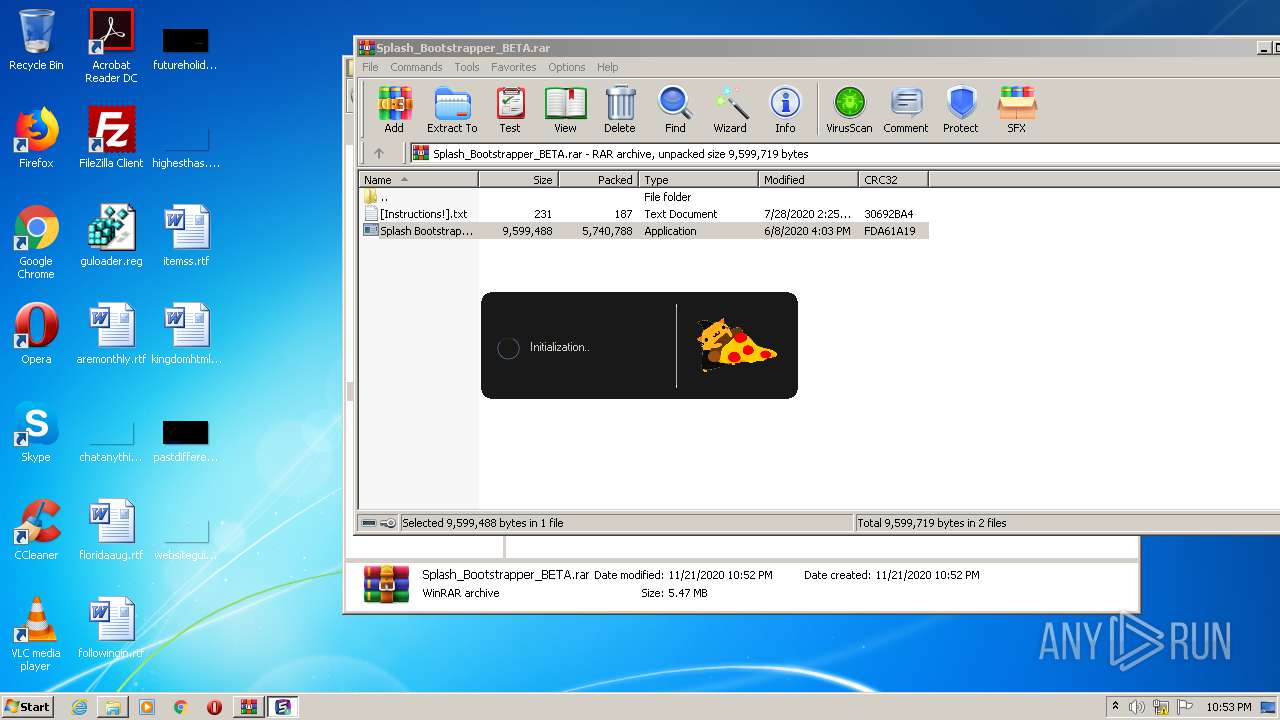1280x720 pixels.
Task: Select floridaaug.rtf desktop document
Action: point(111,530)
